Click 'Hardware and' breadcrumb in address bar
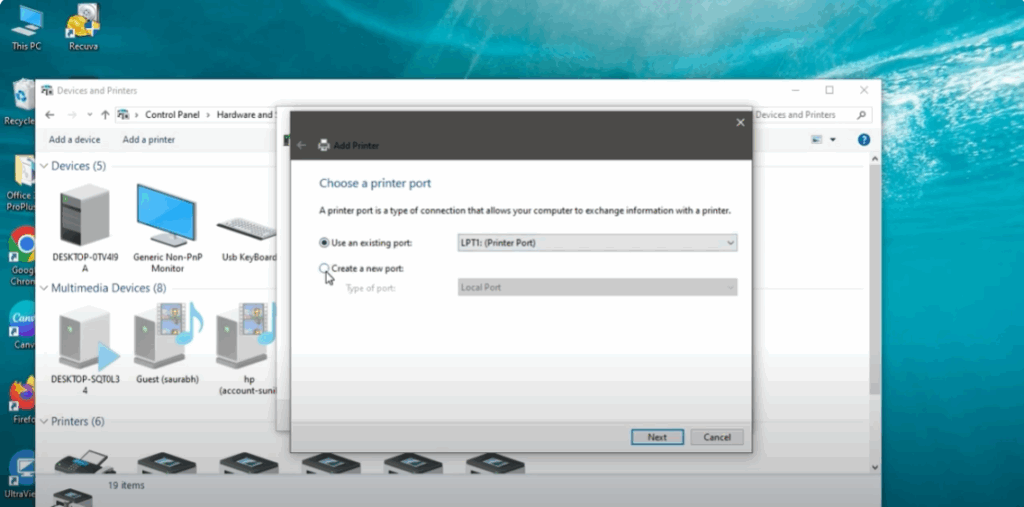1024x507 pixels. 245,114
